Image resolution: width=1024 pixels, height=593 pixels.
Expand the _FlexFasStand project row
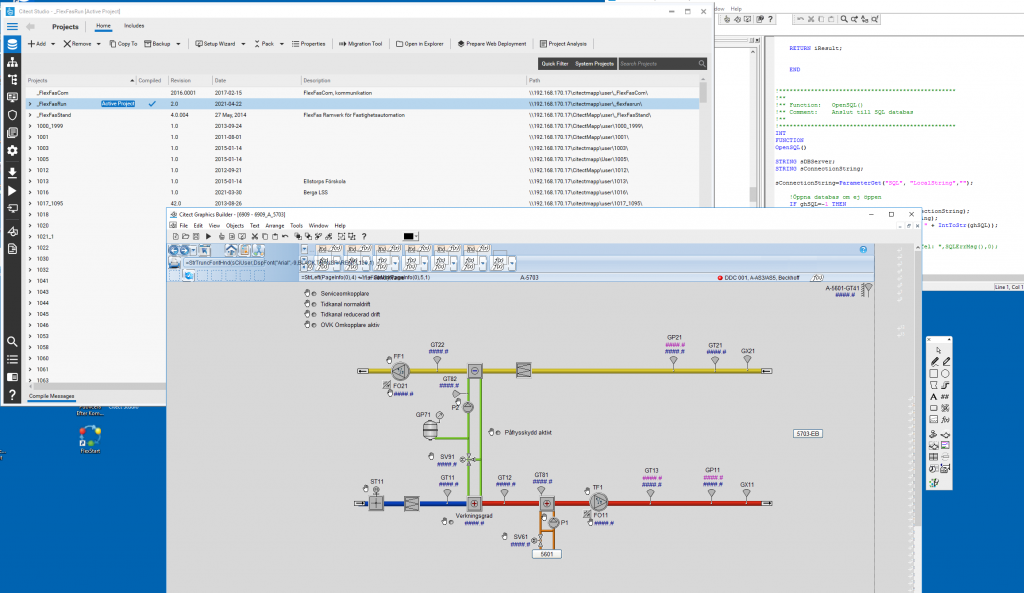pos(30,115)
